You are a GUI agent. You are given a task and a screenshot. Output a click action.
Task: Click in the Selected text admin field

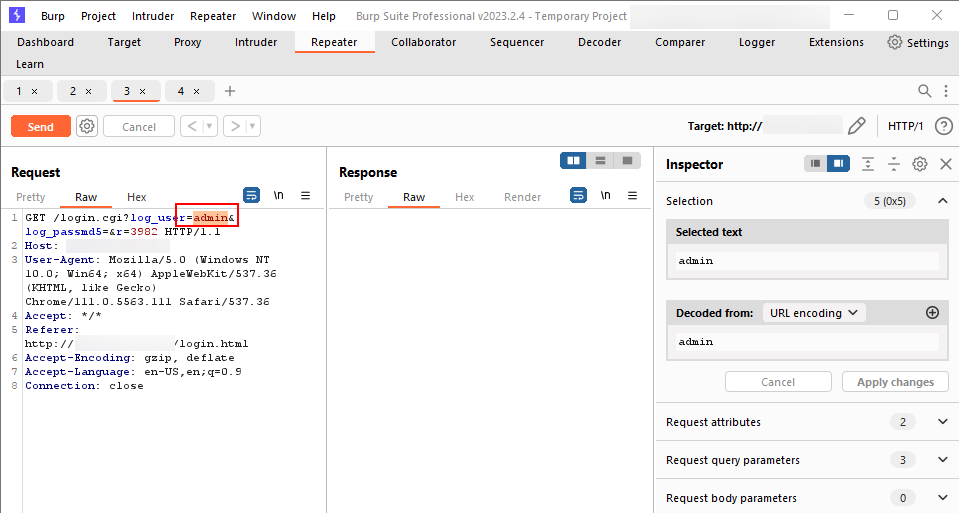pyautogui.click(x=807, y=260)
